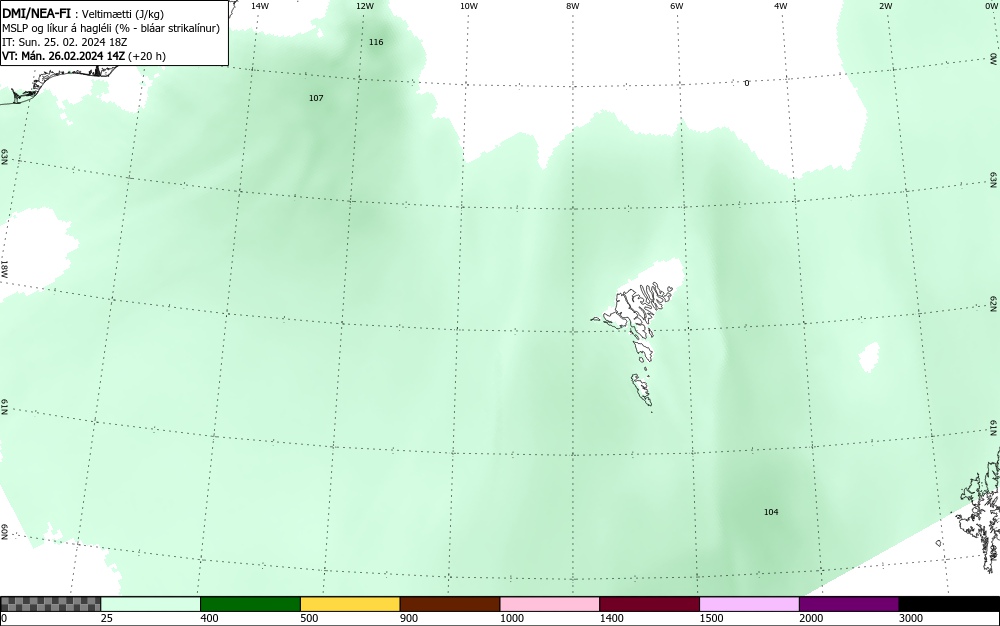
Task: Click the legend tick value 1000
Action: [x=511, y=618]
